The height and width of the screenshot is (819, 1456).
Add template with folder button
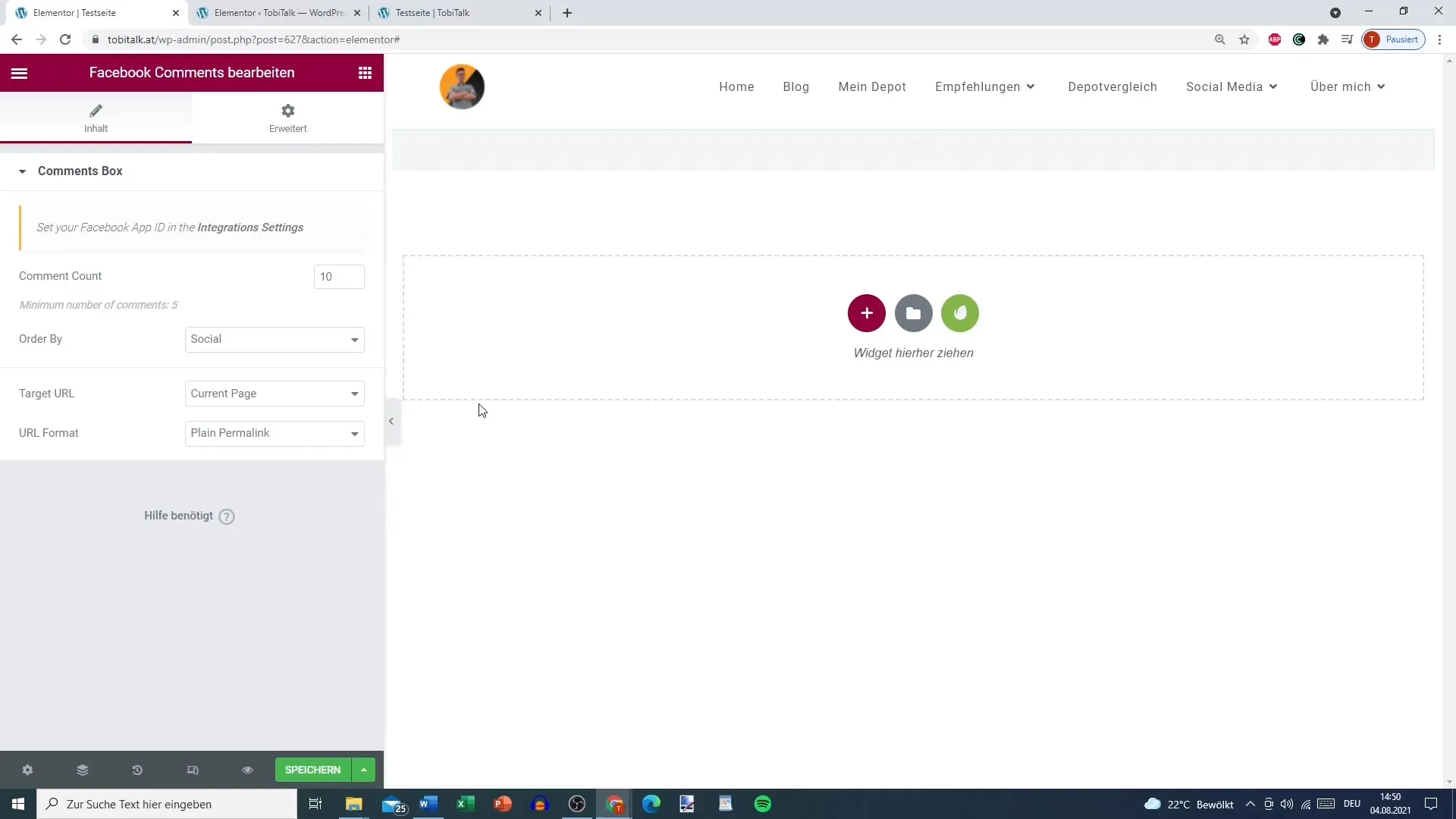click(x=914, y=313)
